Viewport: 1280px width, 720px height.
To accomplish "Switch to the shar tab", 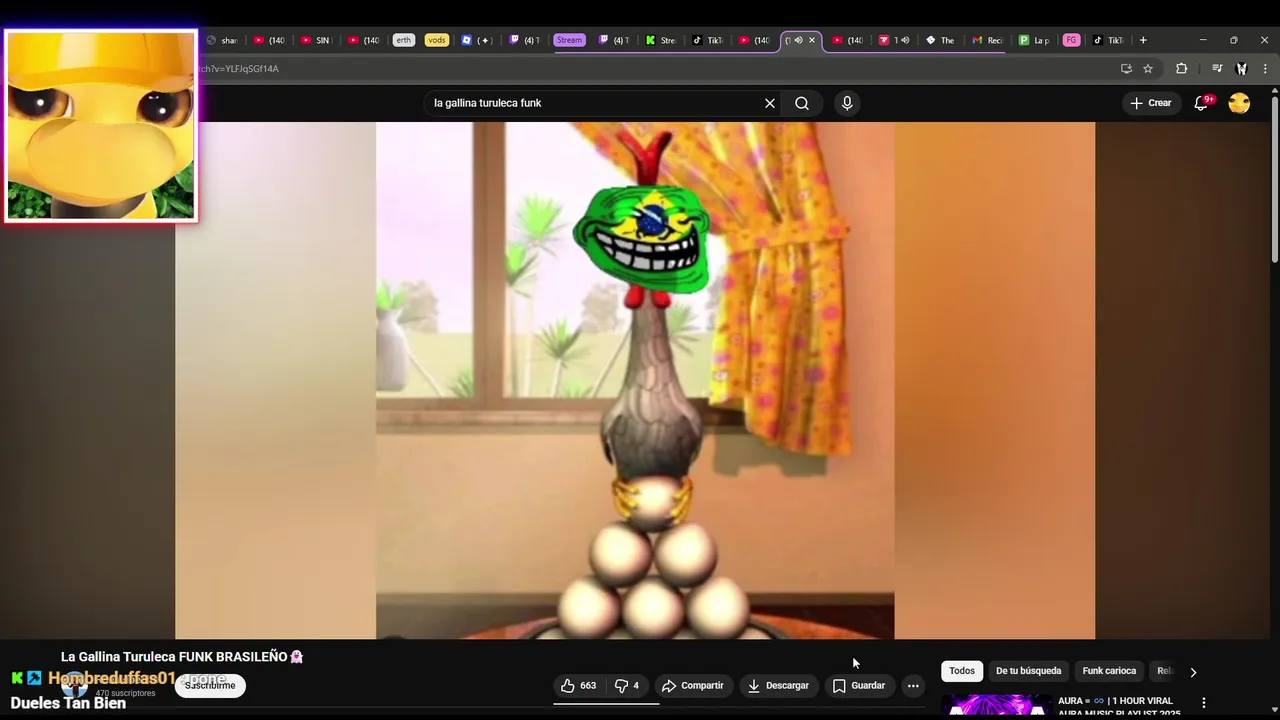I will (x=222, y=40).
